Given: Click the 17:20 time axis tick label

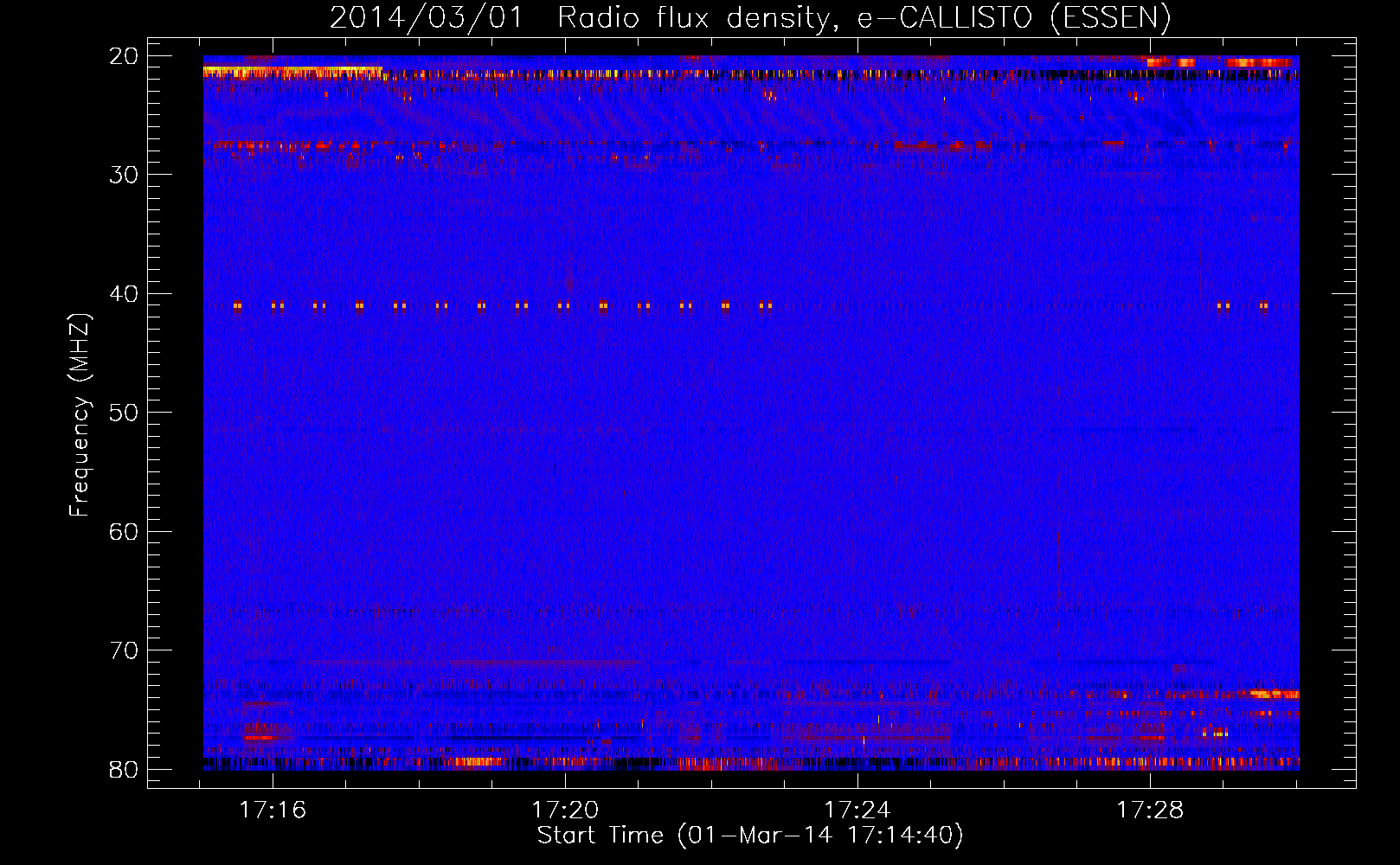Looking at the screenshot, I should pos(565,811).
